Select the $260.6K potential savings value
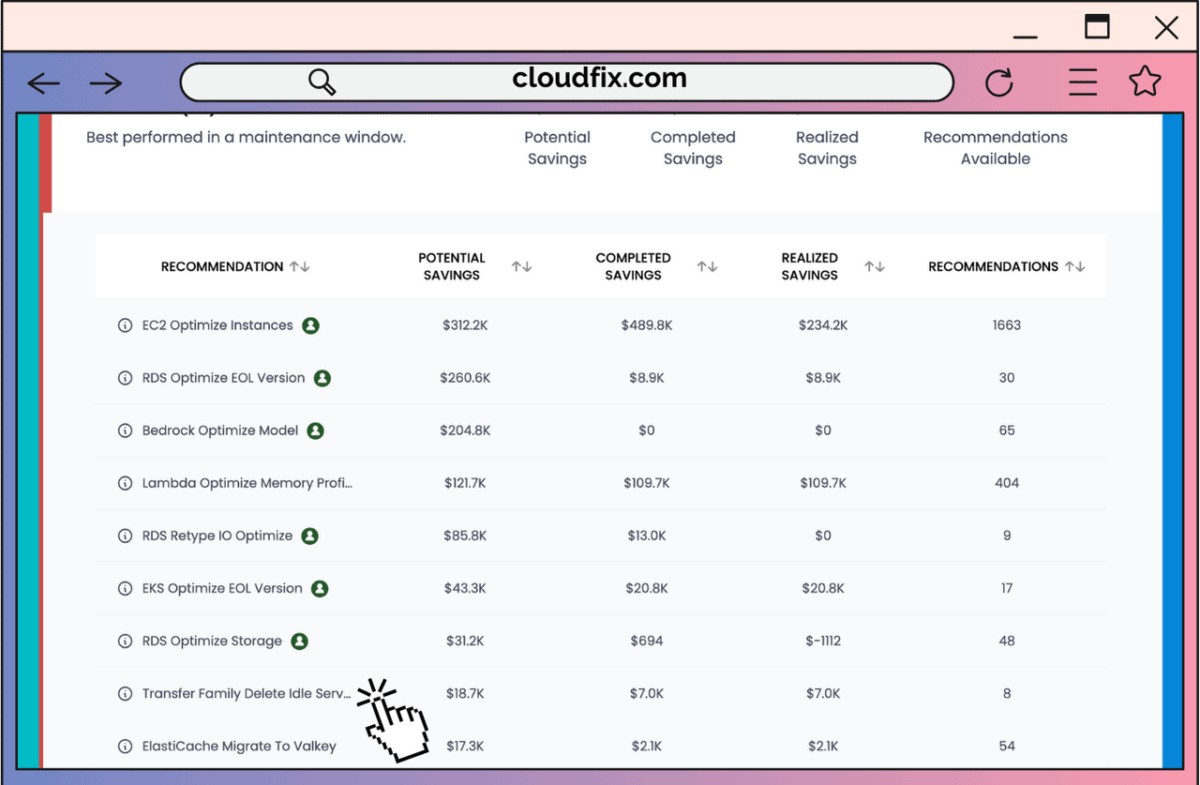 (x=465, y=378)
